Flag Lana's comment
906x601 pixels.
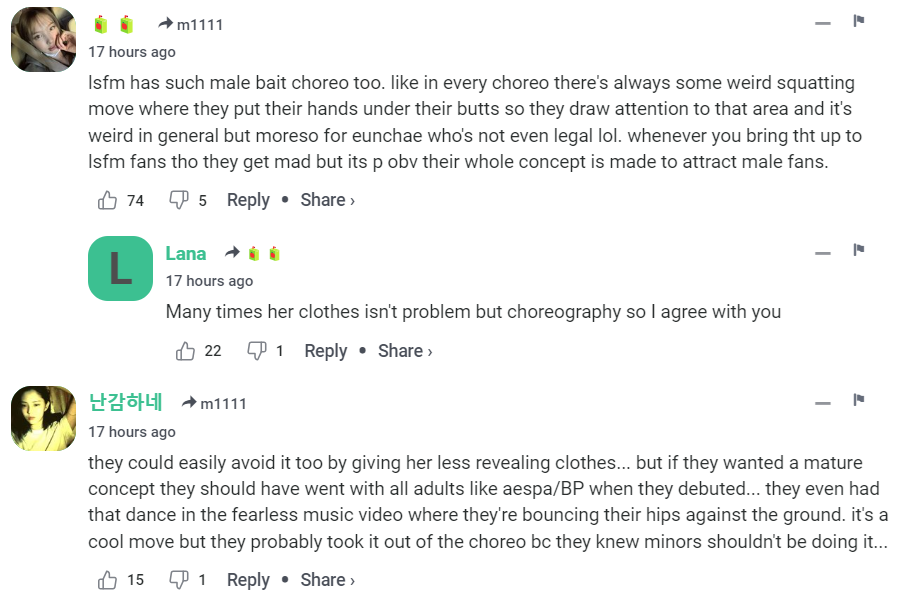pos(858,250)
